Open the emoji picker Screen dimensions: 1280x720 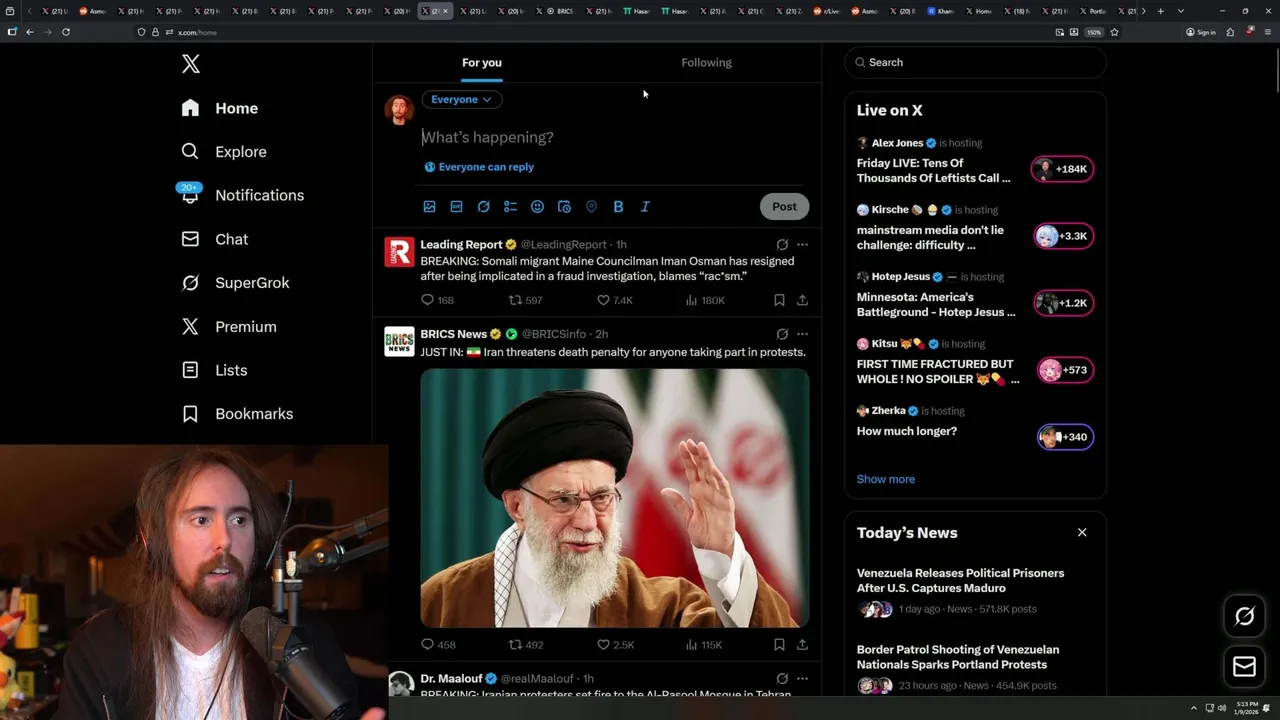[537, 206]
